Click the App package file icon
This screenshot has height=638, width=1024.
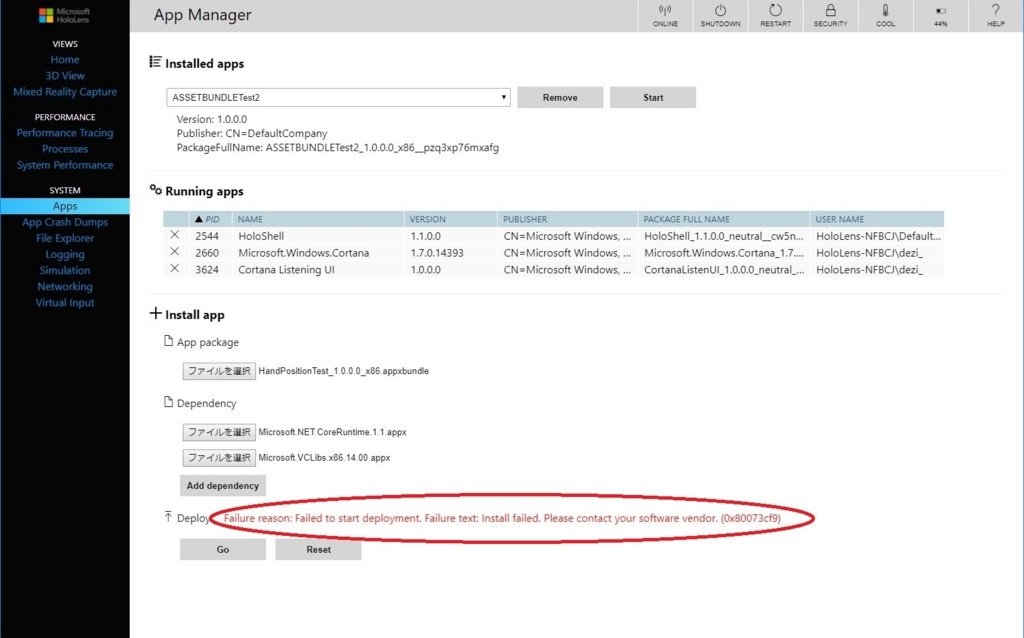[x=168, y=341]
